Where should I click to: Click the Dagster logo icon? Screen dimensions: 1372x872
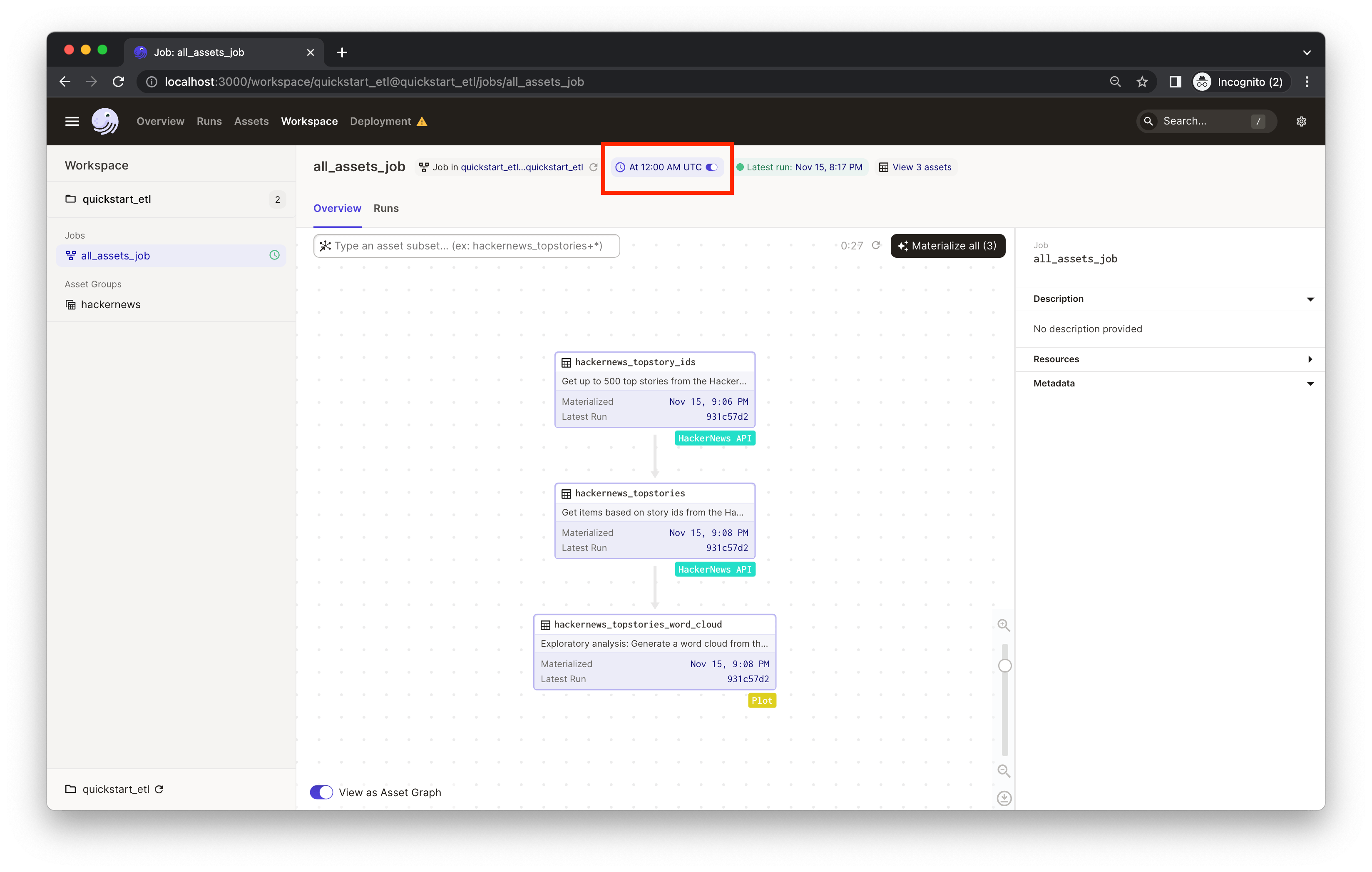(x=105, y=122)
